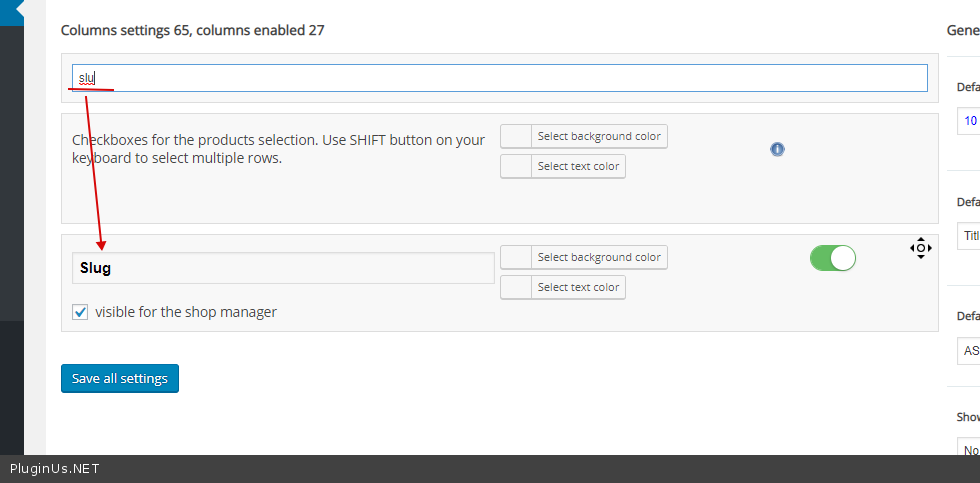The height and width of the screenshot is (483, 980).
Task: Focus the columns search field containing 'slu'
Action: point(500,78)
